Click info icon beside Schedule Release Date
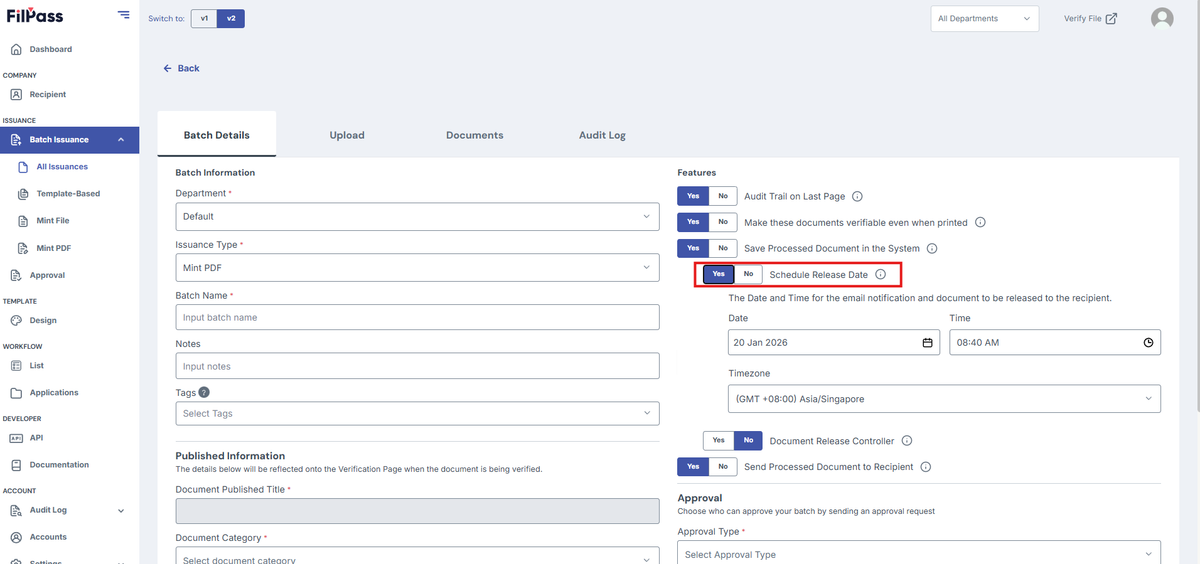Viewport: 1200px width, 564px height. [880, 274]
